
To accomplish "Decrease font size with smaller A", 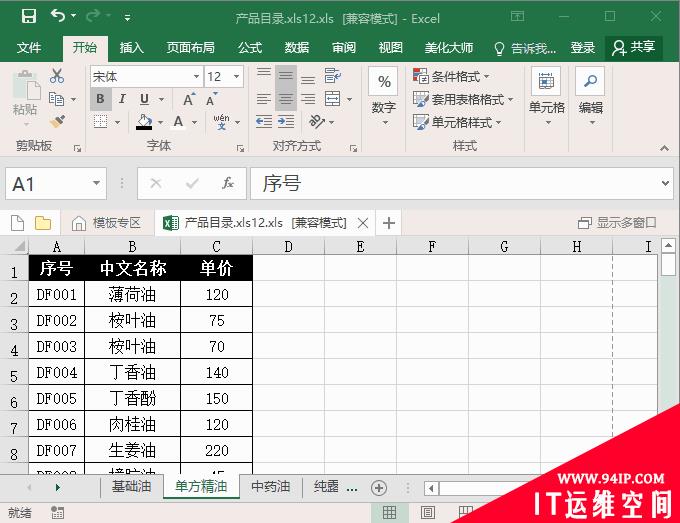I will point(211,99).
